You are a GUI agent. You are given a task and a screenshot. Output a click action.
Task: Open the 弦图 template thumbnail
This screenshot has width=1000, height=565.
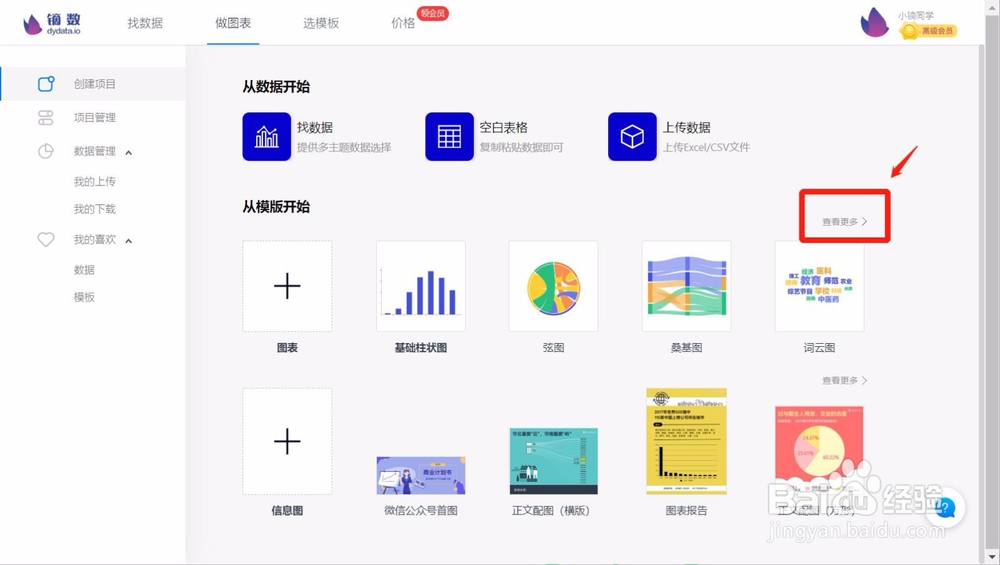pos(554,286)
